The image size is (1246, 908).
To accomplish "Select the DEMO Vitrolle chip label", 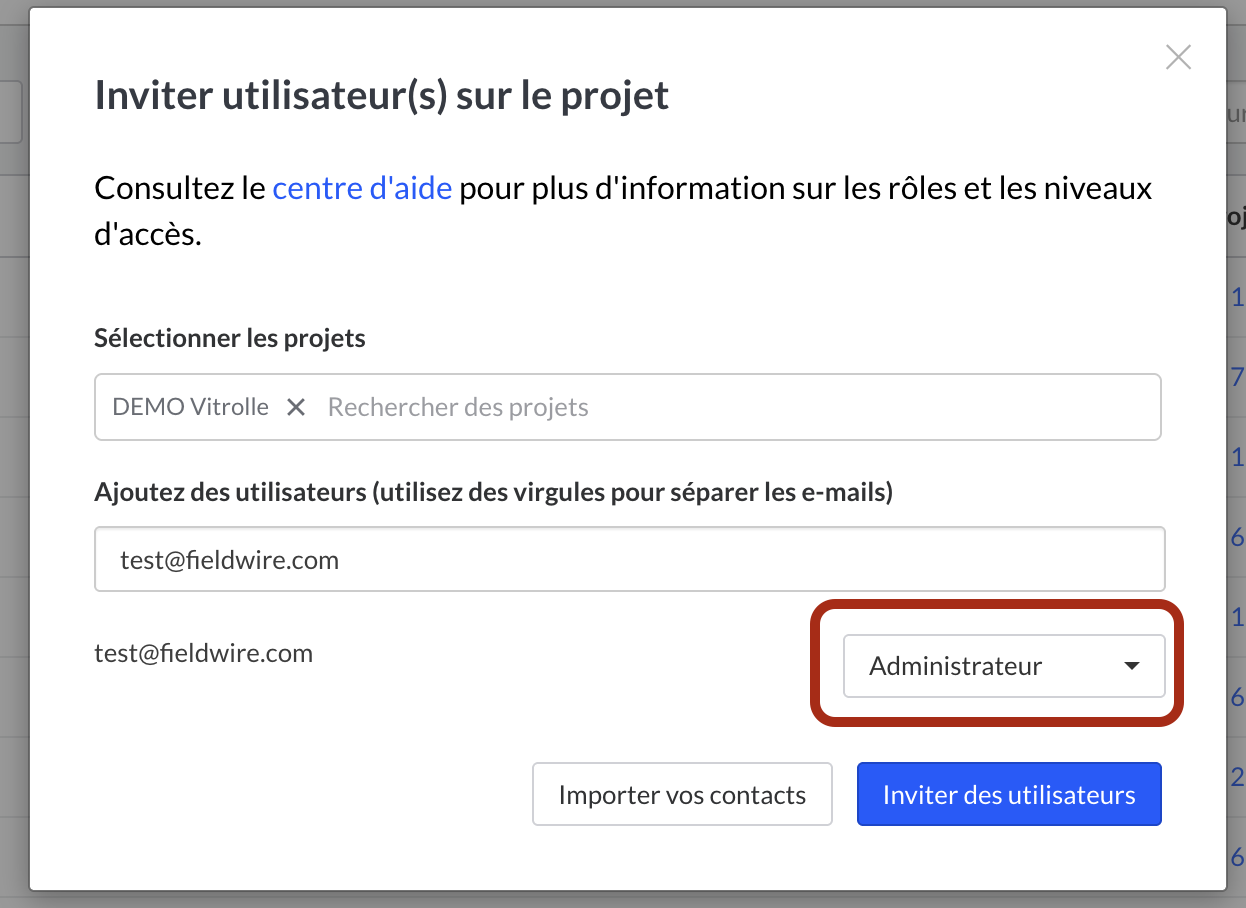I will pos(190,407).
